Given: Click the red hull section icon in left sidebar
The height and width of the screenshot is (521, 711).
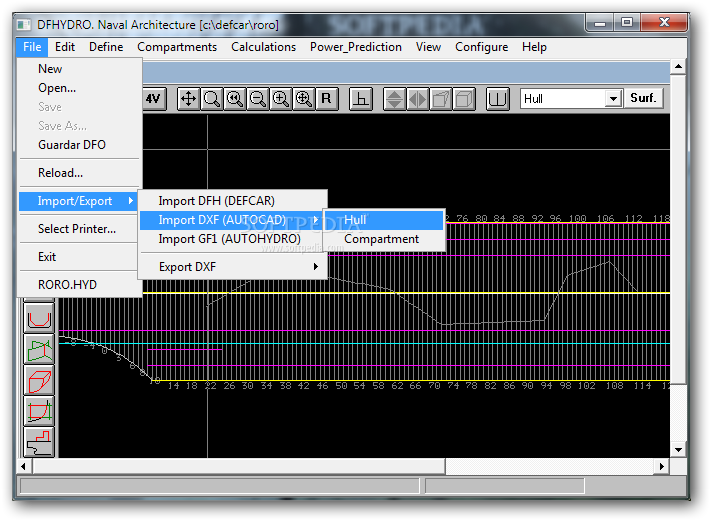Looking at the screenshot, I should [39, 318].
